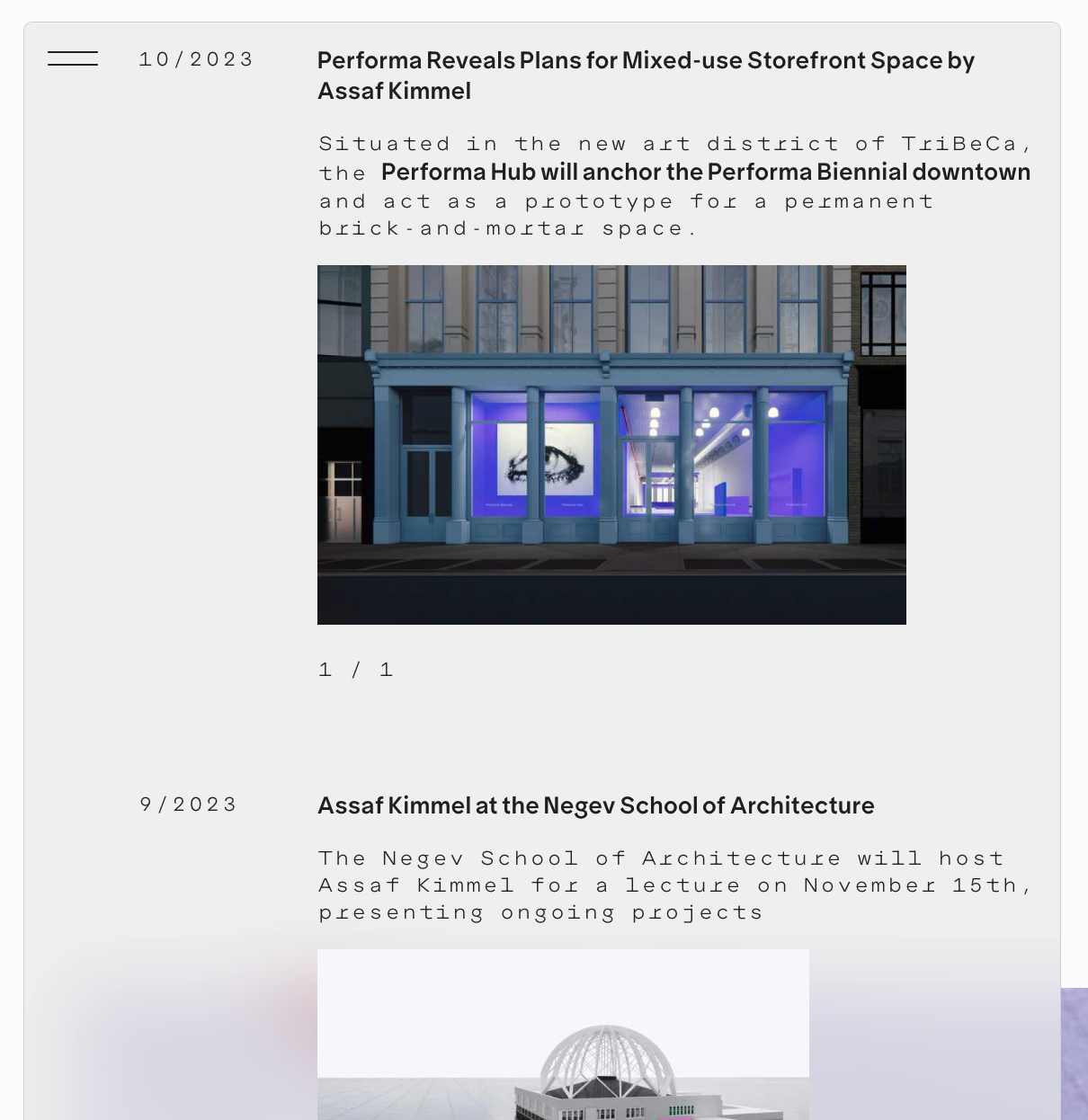Click 'Assaf Kimmel' on the first headline's second line
The image size is (1088, 1120).
(394, 91)
